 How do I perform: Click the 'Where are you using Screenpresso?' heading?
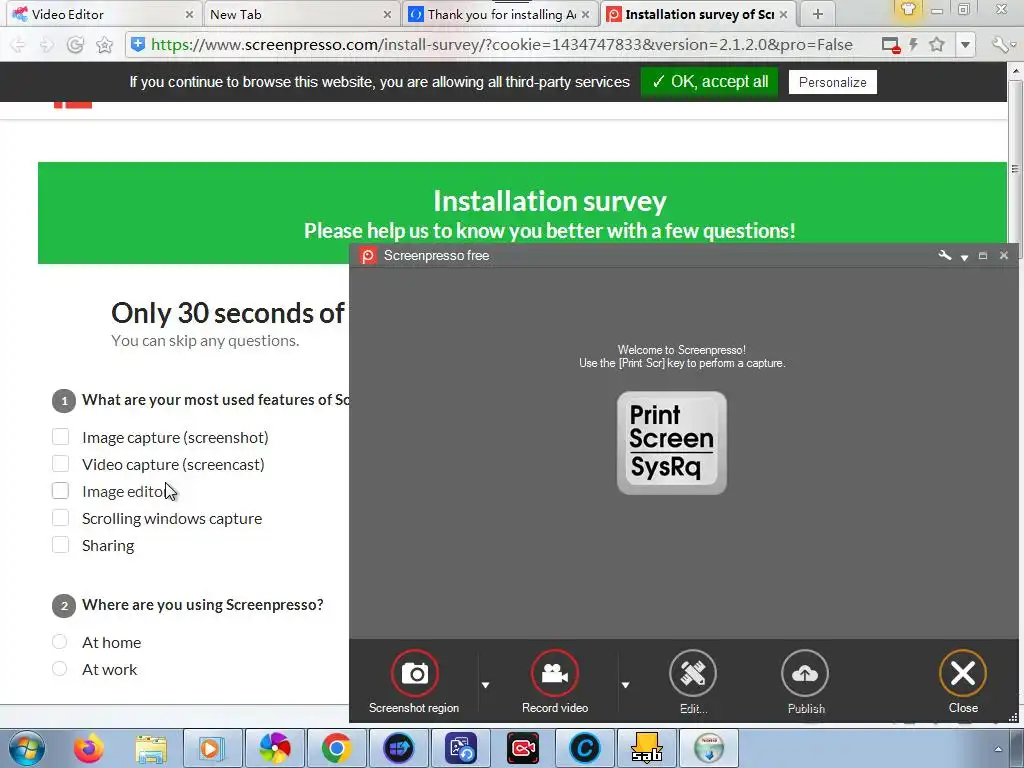point(202,605)
